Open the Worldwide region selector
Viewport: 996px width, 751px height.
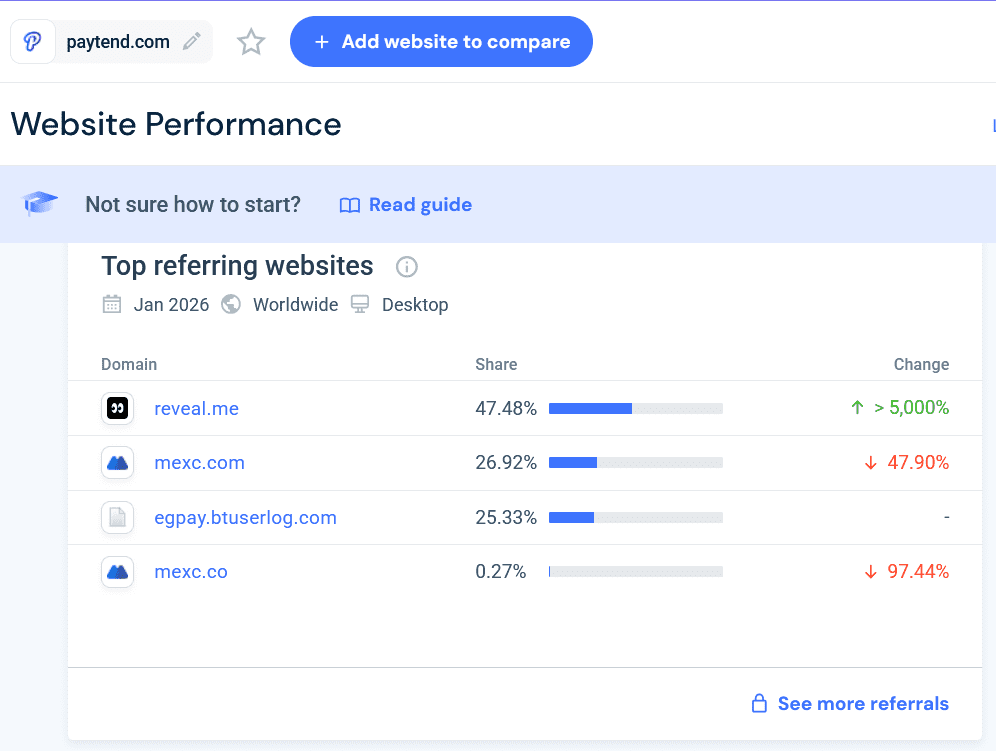point(295,304)
